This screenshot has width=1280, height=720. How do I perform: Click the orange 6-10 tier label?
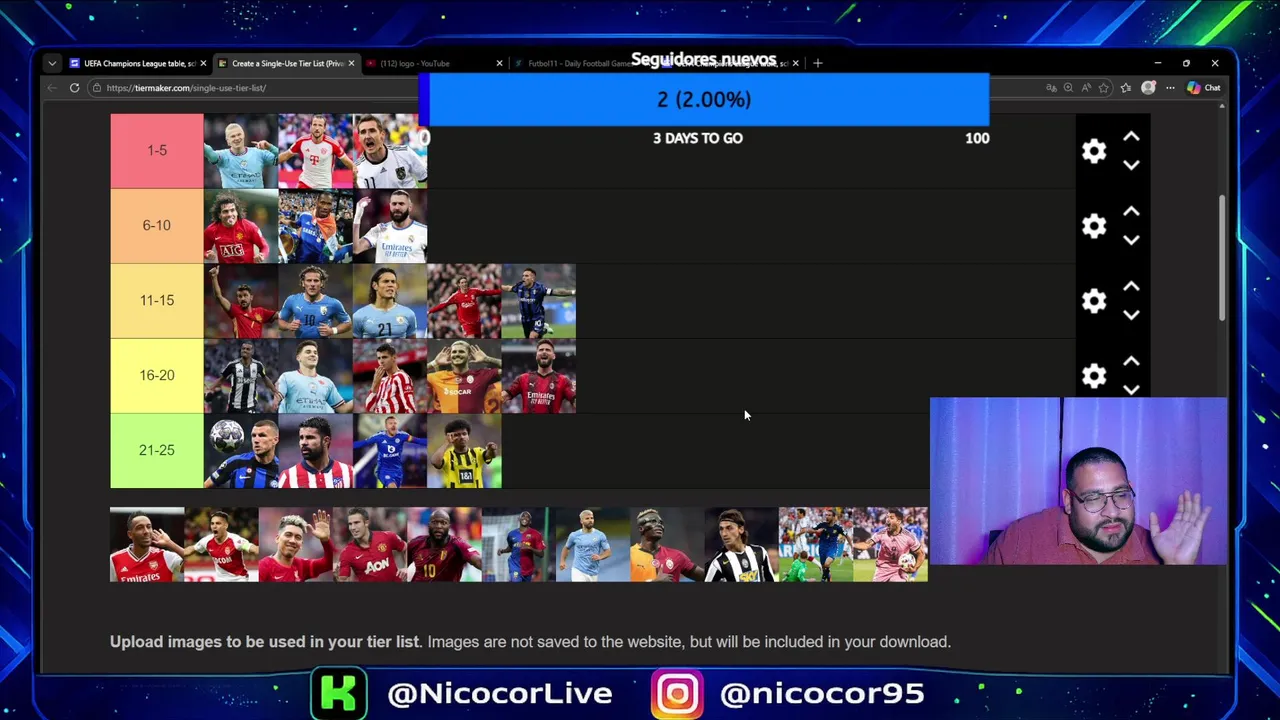tap(157, 226)
